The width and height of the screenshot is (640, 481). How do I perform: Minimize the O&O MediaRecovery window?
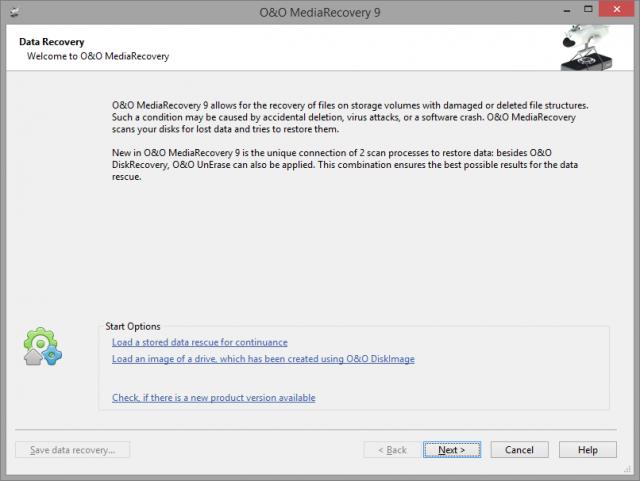(x=567, y=10)
